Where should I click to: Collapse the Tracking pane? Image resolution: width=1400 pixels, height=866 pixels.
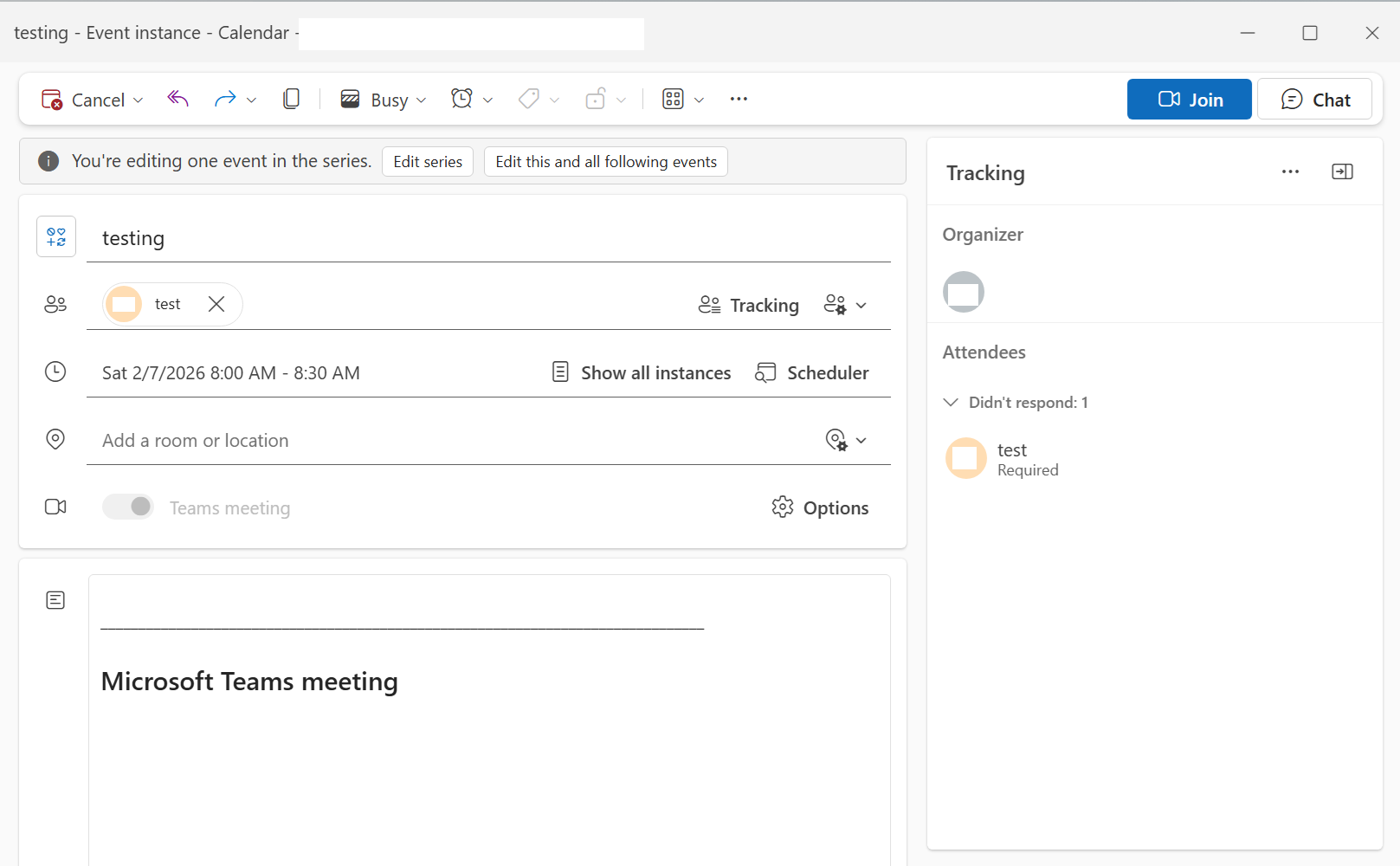[x=1343, y=171]
